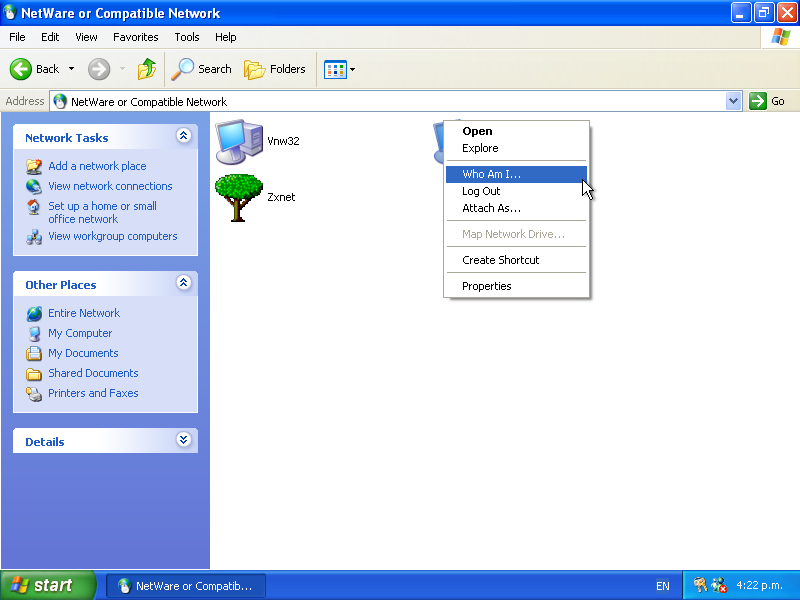Click the Entire Network globe icon

(x=34, y=313)
